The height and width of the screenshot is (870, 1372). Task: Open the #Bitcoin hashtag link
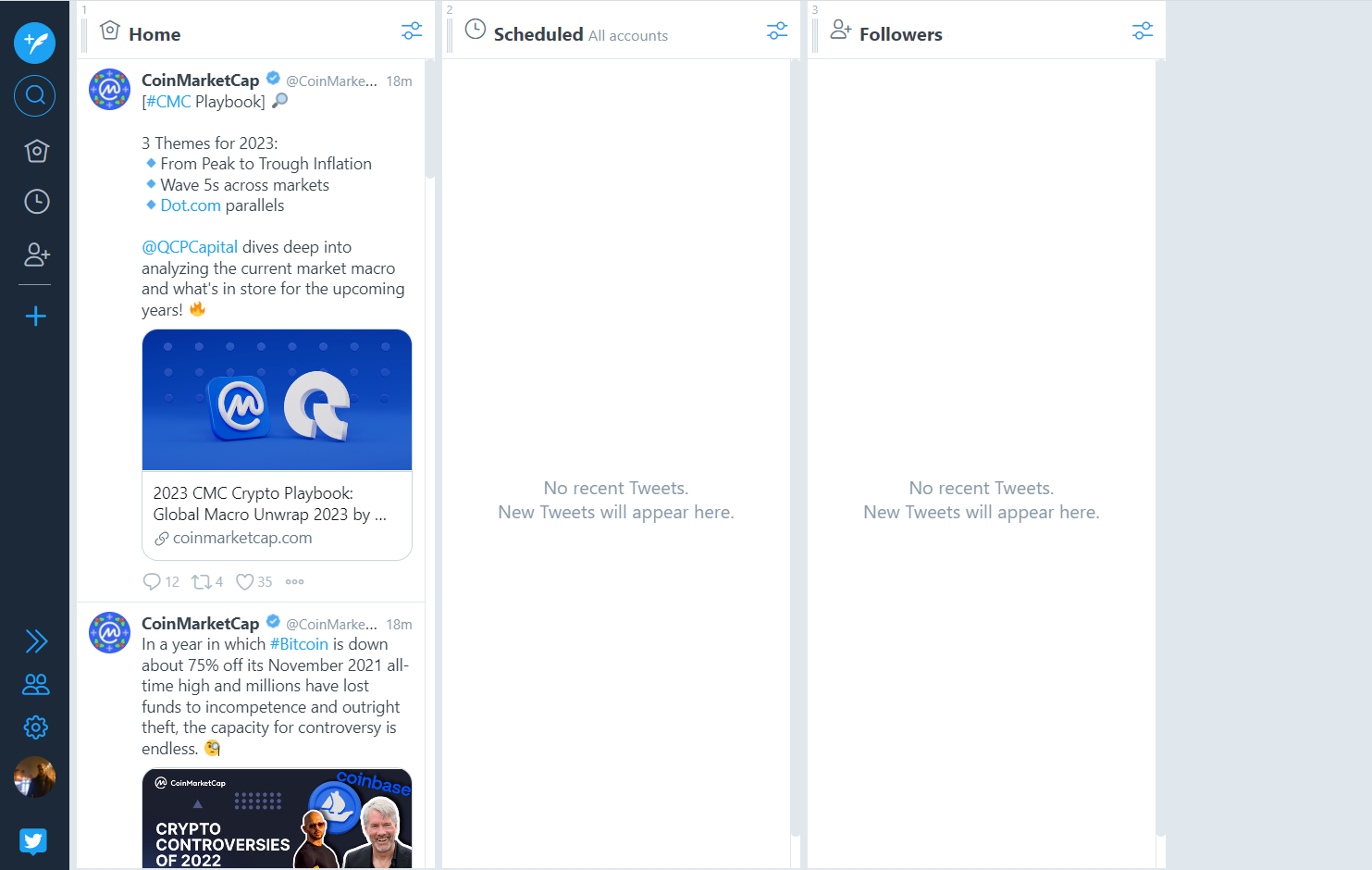[x=299, y=644]
